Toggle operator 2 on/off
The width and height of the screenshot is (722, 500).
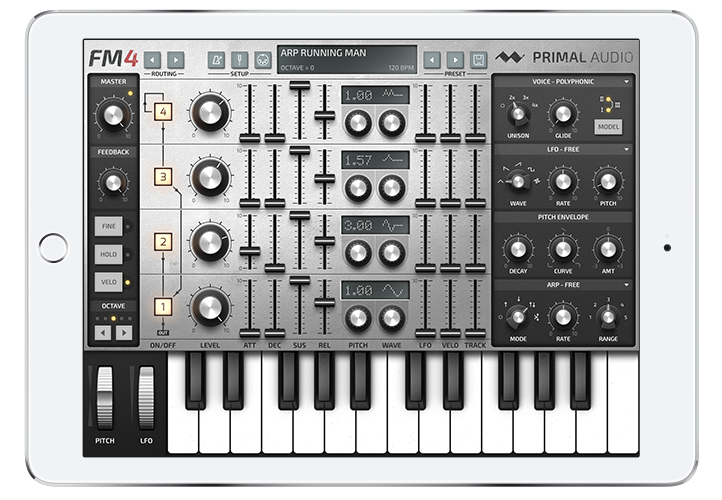163,242
